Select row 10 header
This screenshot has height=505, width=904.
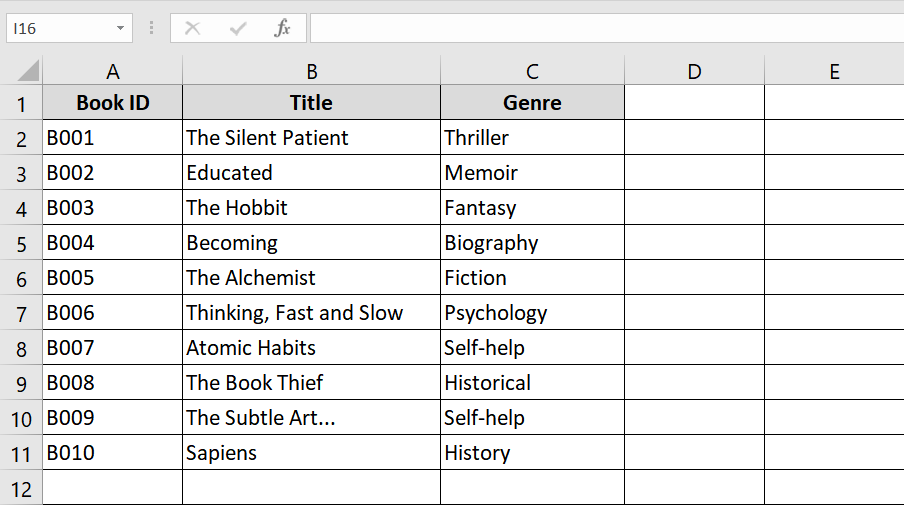pos(21,418)
